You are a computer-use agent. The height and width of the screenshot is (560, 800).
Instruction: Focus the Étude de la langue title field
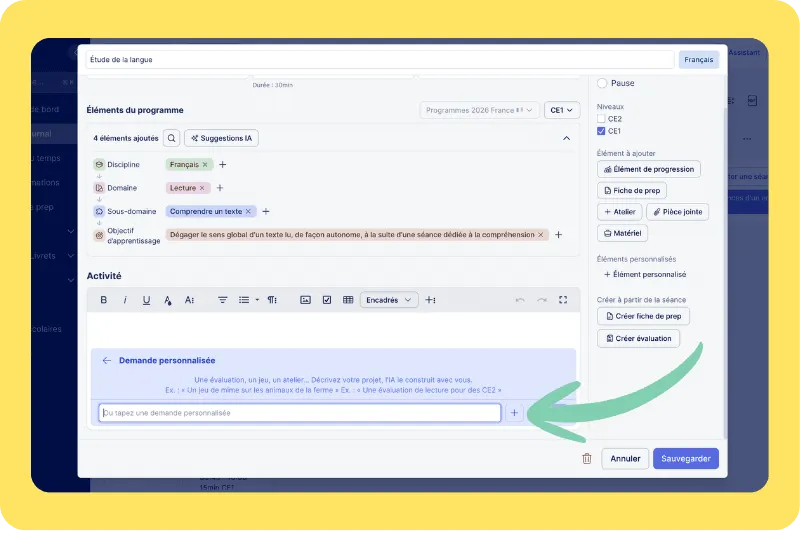click(x=380, y=60)
